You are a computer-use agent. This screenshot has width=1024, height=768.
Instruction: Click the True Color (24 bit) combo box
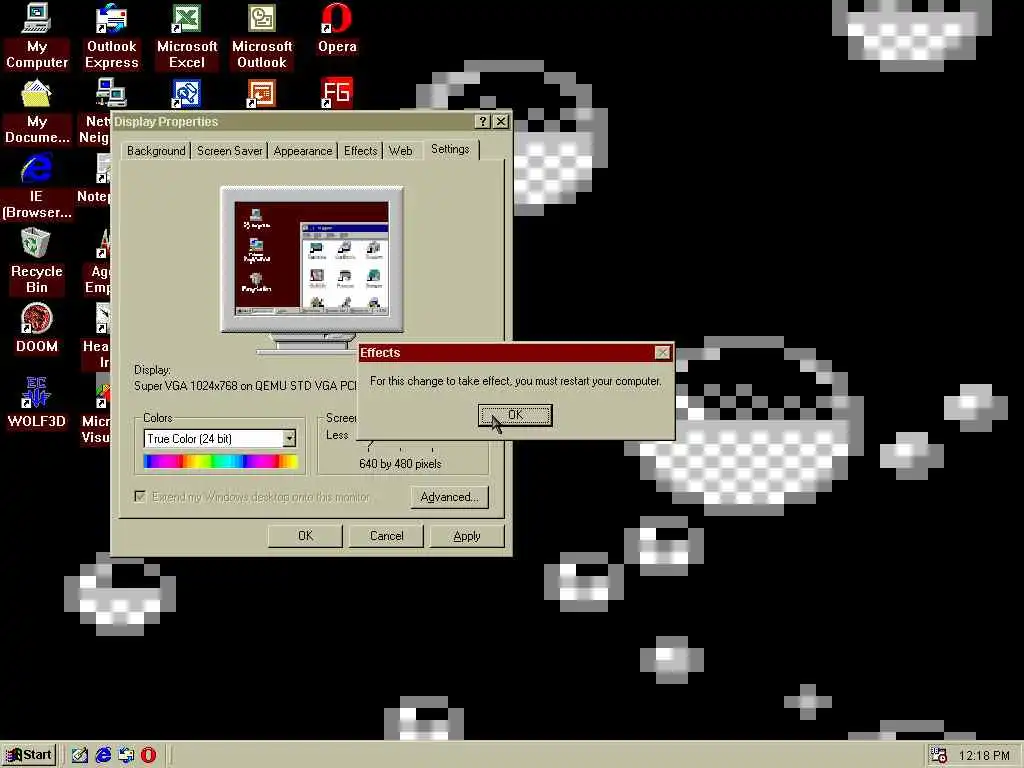220,438
